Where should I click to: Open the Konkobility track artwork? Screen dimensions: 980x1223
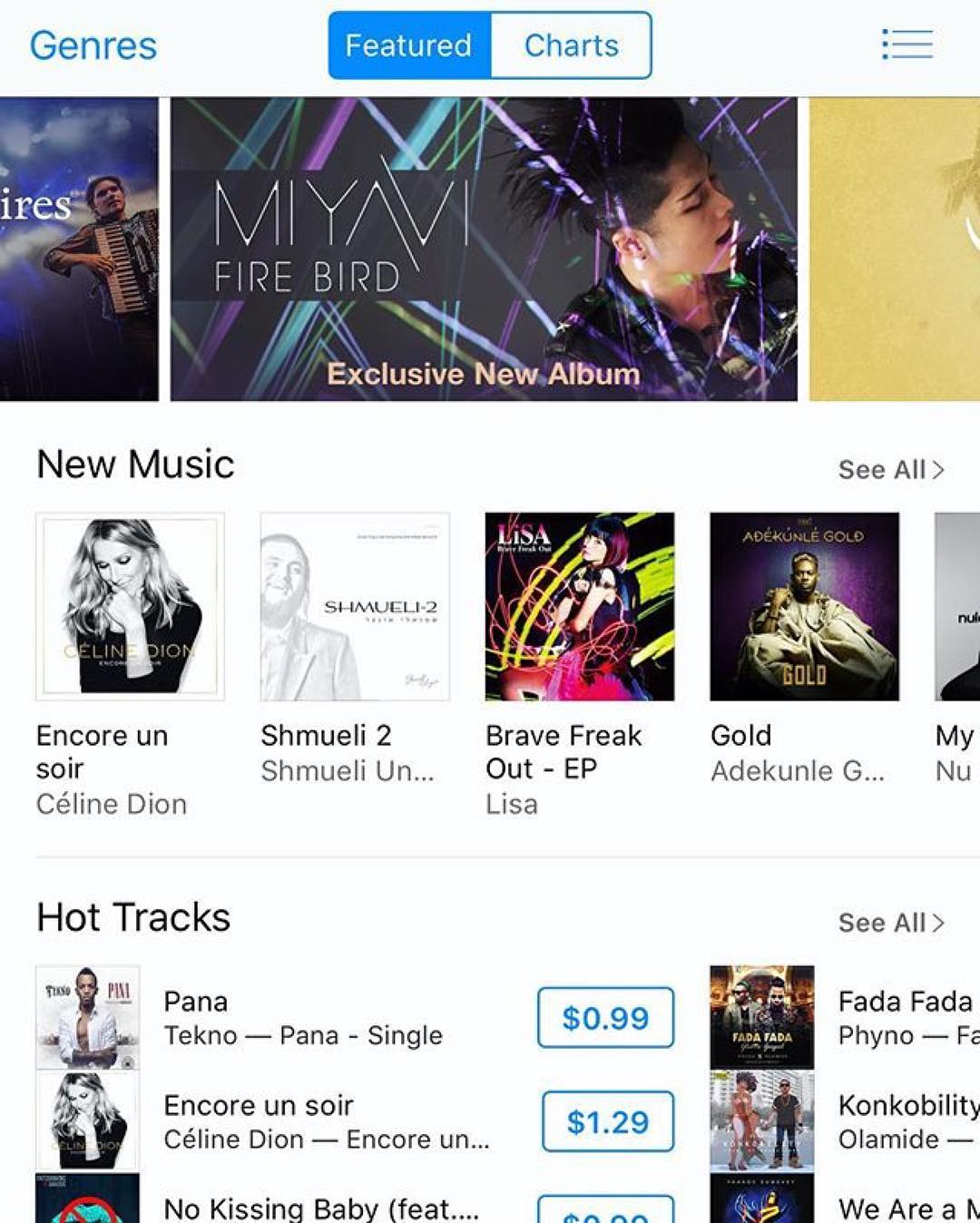(762, 1121)
